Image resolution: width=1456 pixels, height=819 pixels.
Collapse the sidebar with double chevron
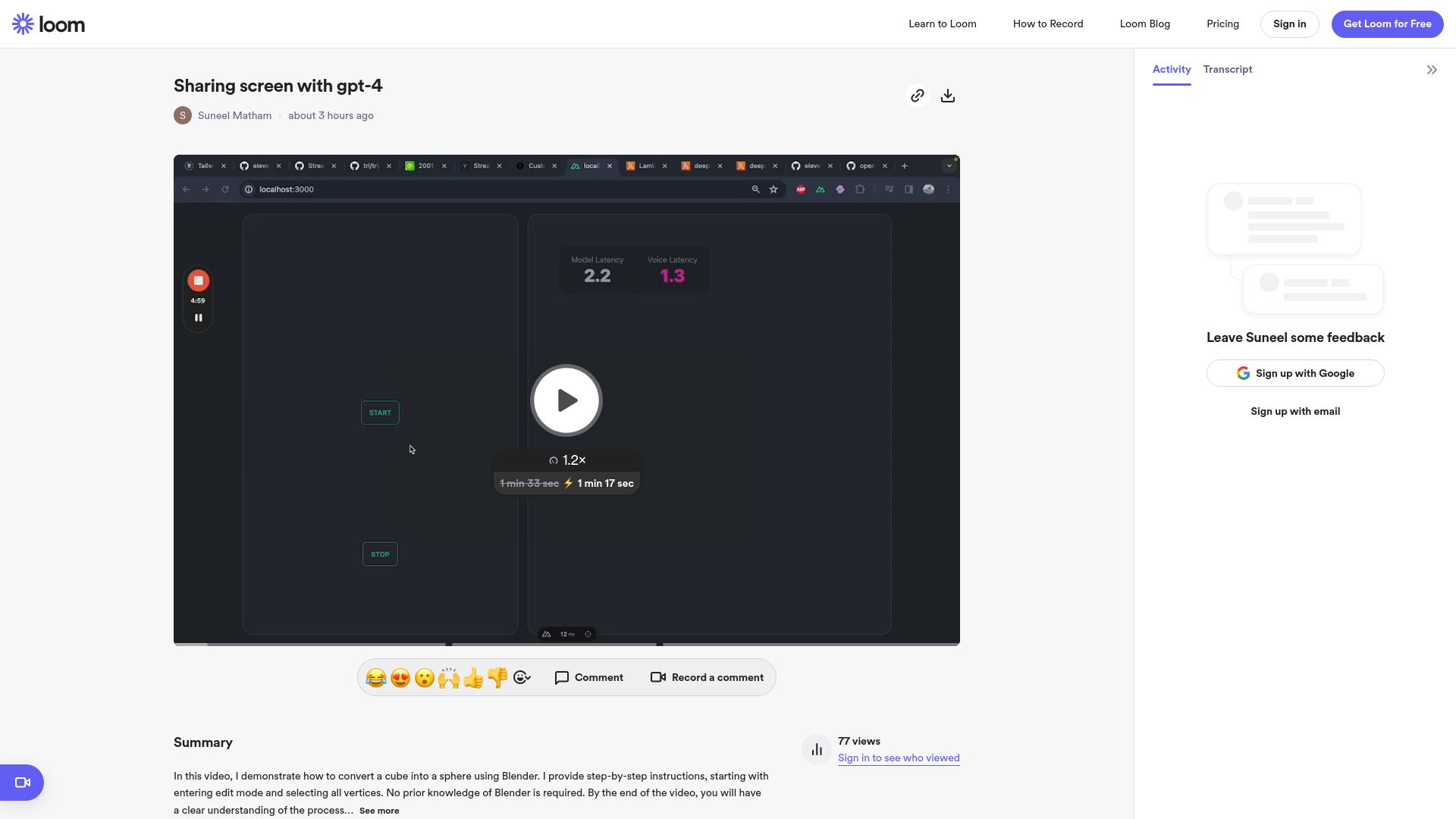1432,70
